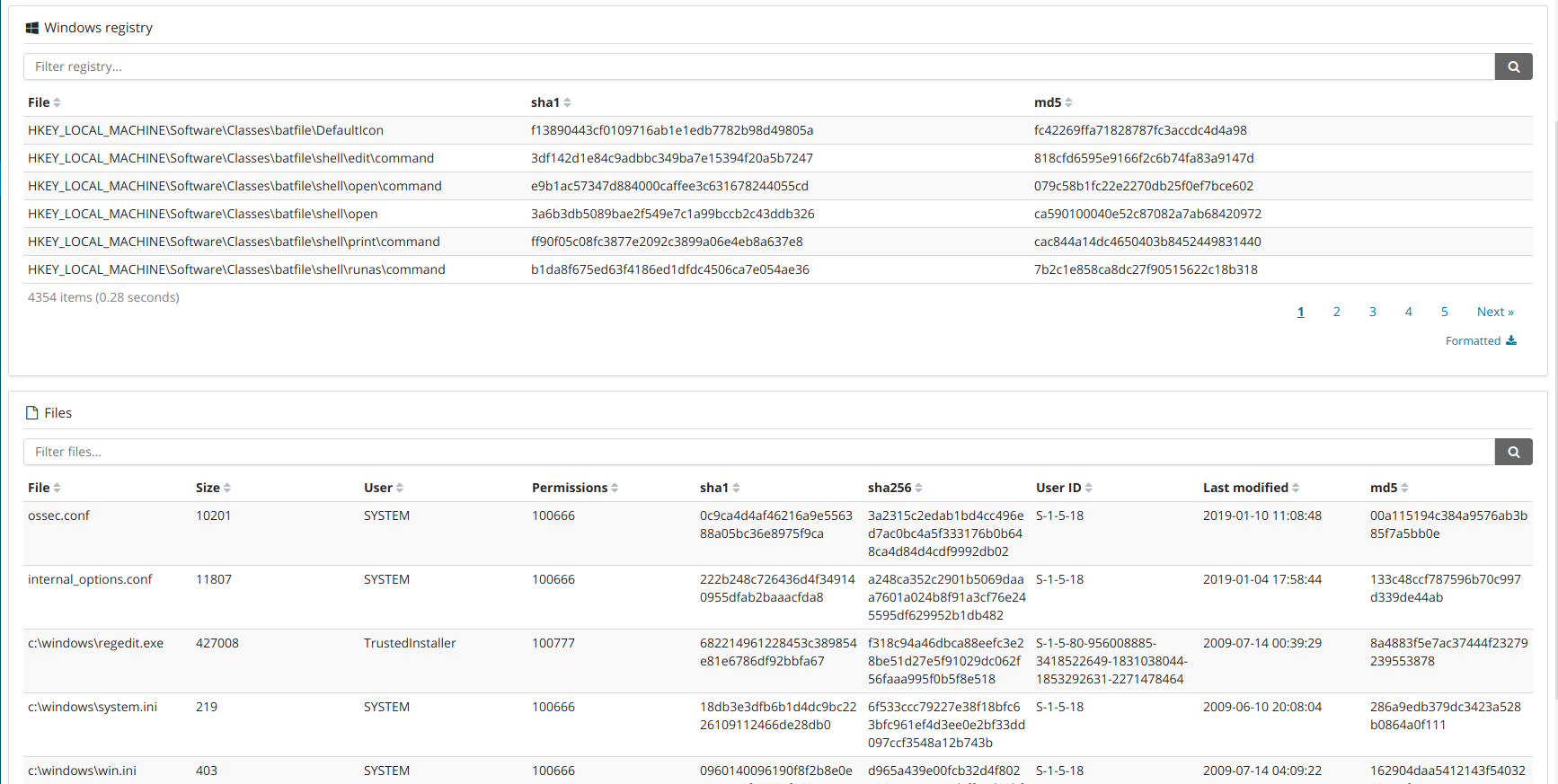Go to registry page 5
1558x784 pixels.
pyautogui.click(x=1444, y=312)
